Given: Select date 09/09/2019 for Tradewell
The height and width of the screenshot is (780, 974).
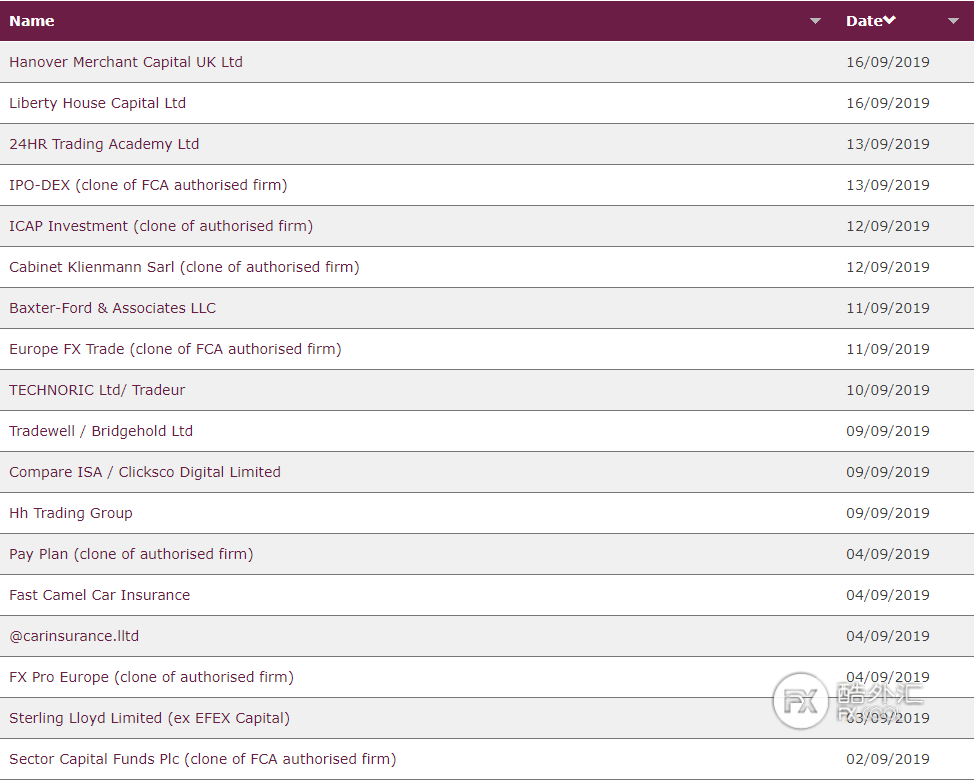Looking at the screenshot, I should pyautogui.click(x=888, y=431).
